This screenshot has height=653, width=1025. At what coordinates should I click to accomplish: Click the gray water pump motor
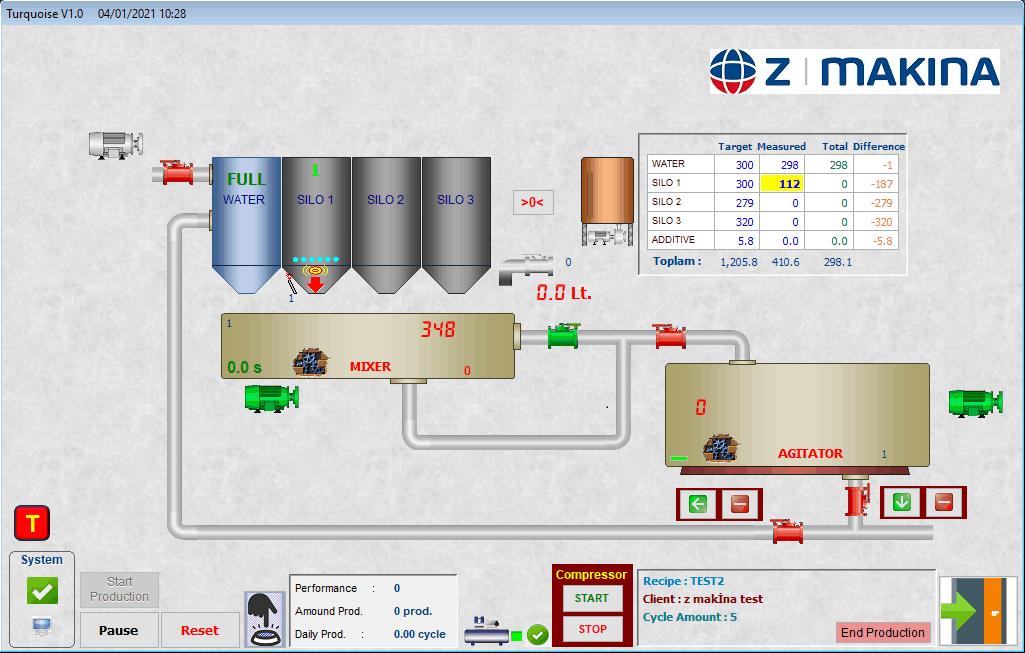click(115, 144)
